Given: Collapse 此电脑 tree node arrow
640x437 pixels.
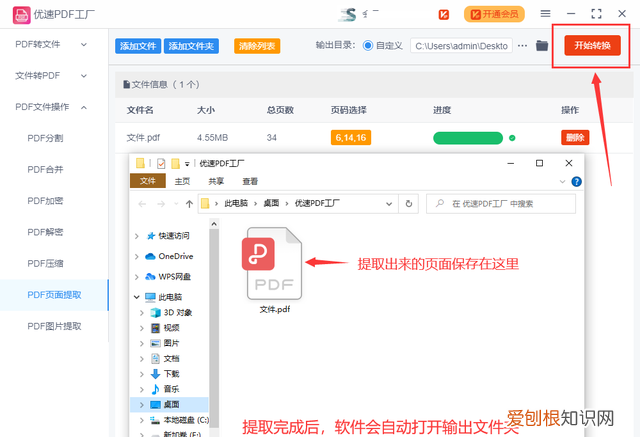Looking at the screenshot, I should (137, 297).
